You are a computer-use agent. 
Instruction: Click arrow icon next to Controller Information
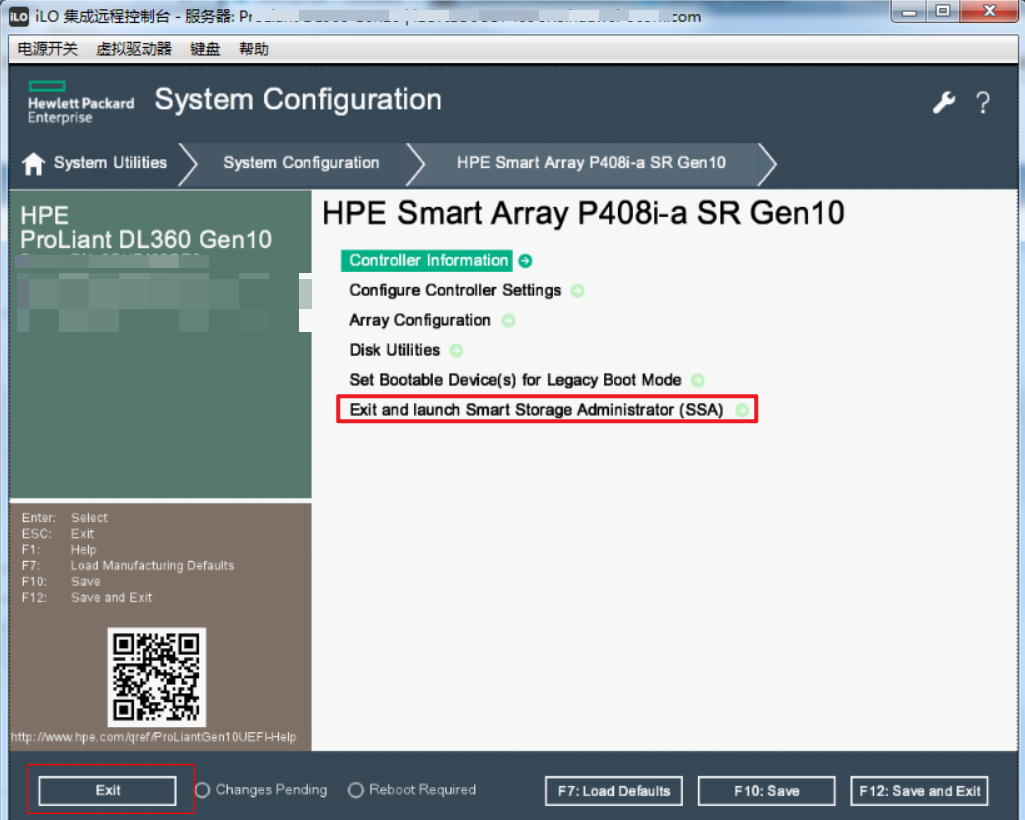(525, 261)
